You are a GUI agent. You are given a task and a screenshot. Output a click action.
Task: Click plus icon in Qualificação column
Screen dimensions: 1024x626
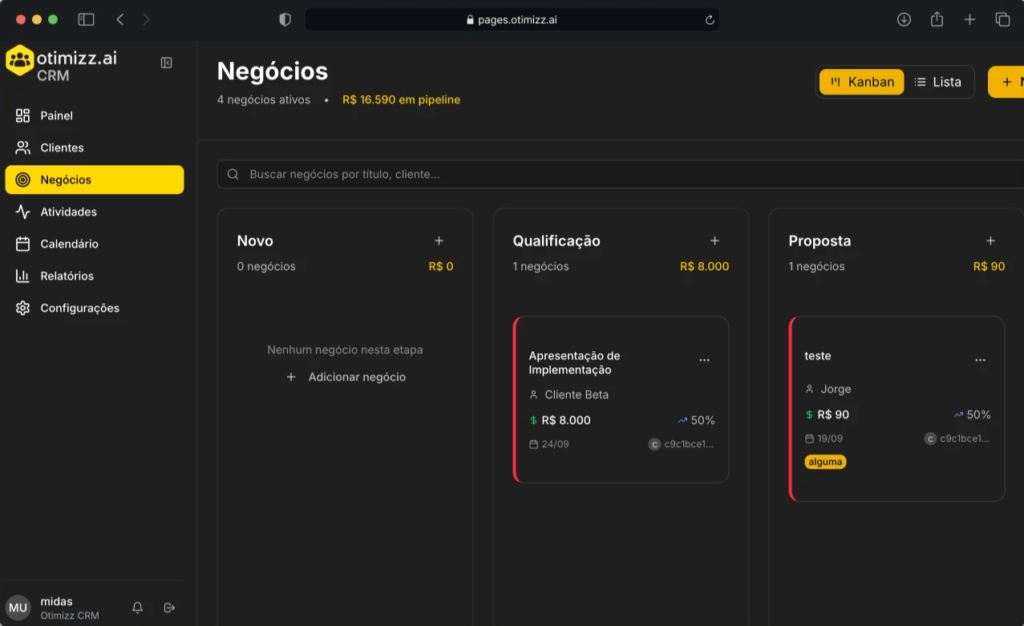(714, 241)
